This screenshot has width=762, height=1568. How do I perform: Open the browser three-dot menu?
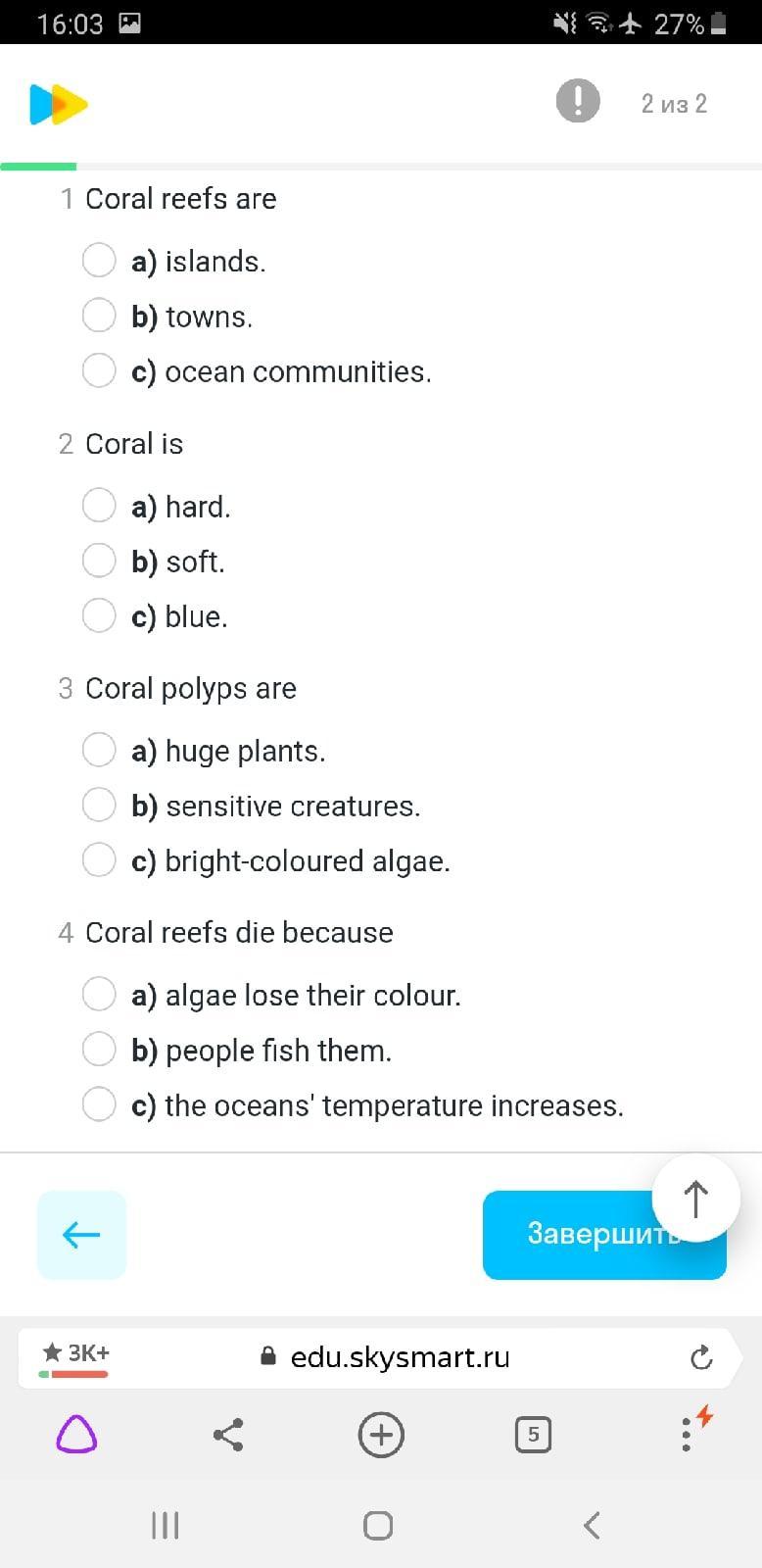point(686,1436)
